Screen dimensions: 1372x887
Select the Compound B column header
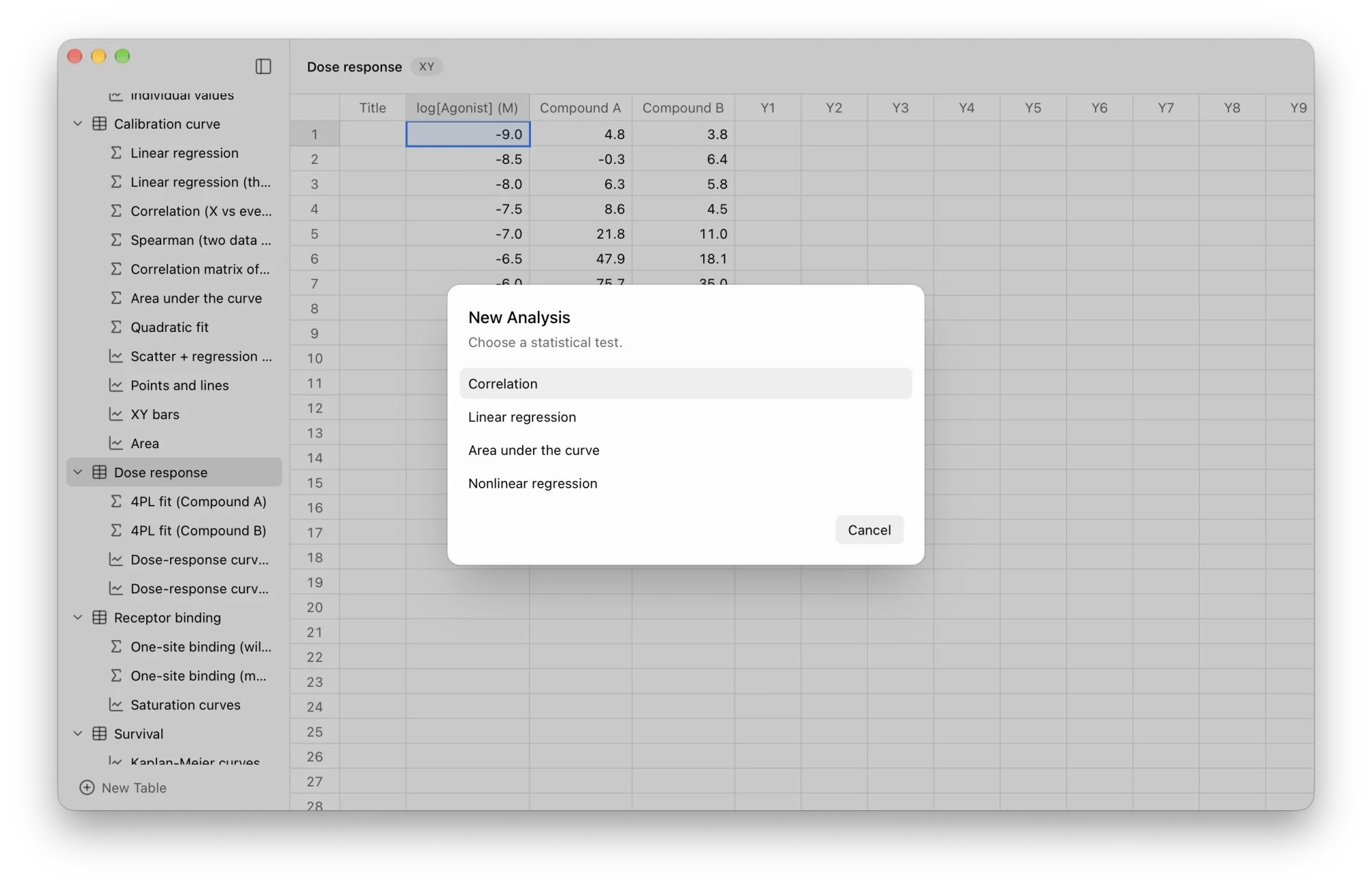click(x=683, y=108)
